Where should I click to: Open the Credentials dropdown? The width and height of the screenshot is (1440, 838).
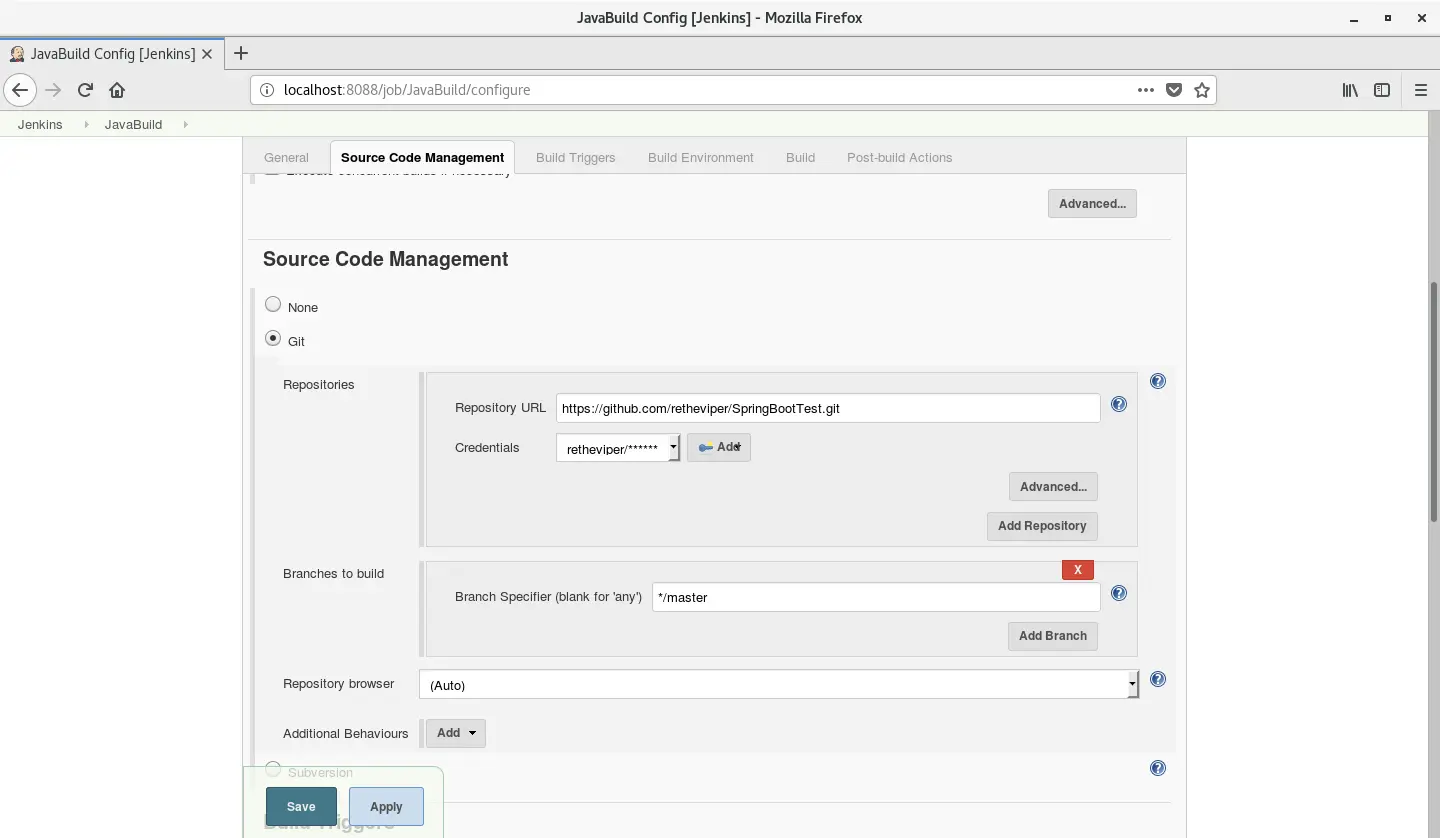pyautogui.click(x=618, y=448)
